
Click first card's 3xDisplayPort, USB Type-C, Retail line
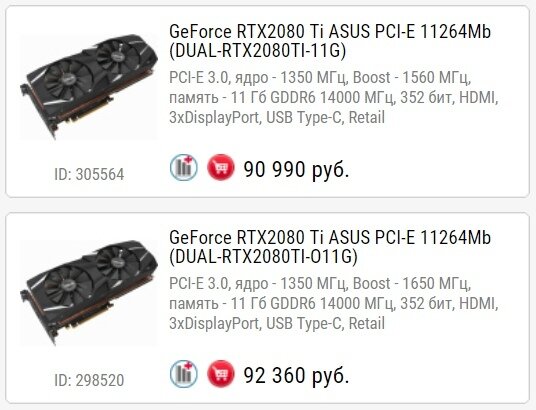[x=277, y=117]
